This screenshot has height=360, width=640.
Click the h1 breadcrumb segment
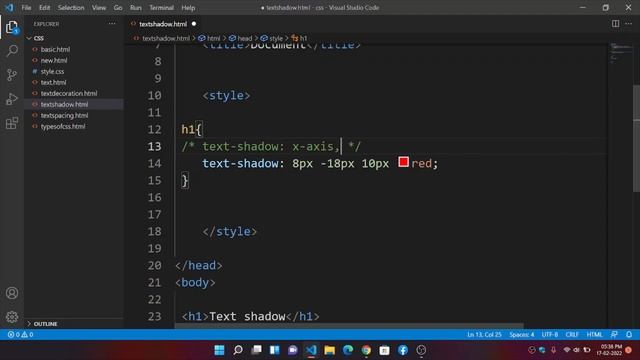(x=300, y=38)
